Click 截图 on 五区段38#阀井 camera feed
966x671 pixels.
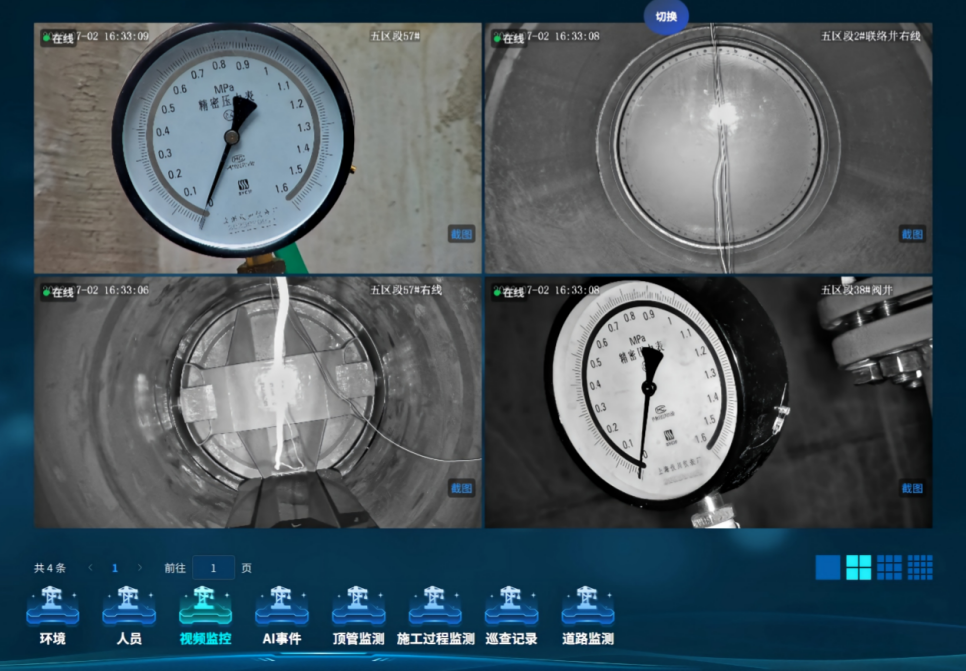click(912, 489)
